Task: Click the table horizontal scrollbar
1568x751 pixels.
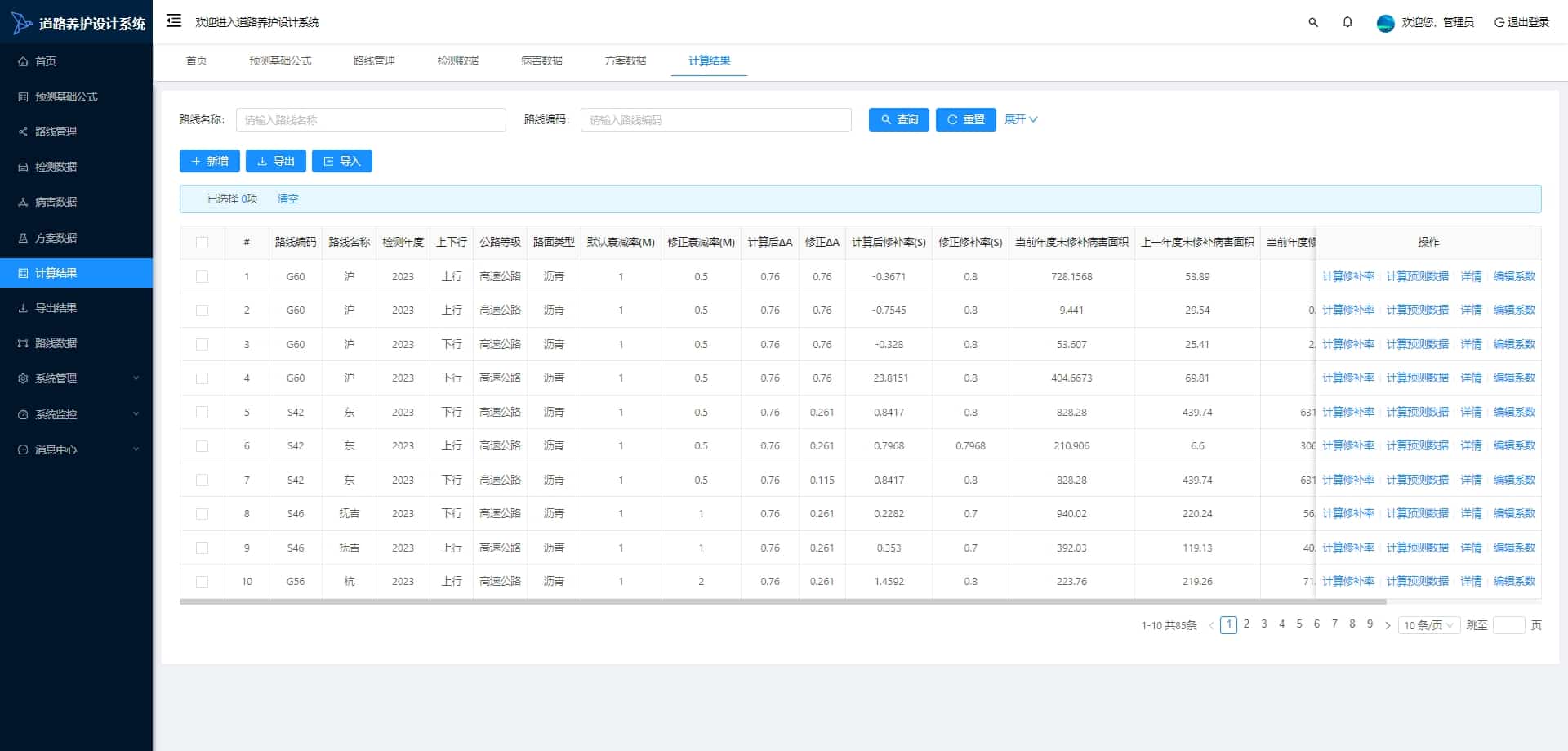Action: pyautogui.click(x=782, y=602)
